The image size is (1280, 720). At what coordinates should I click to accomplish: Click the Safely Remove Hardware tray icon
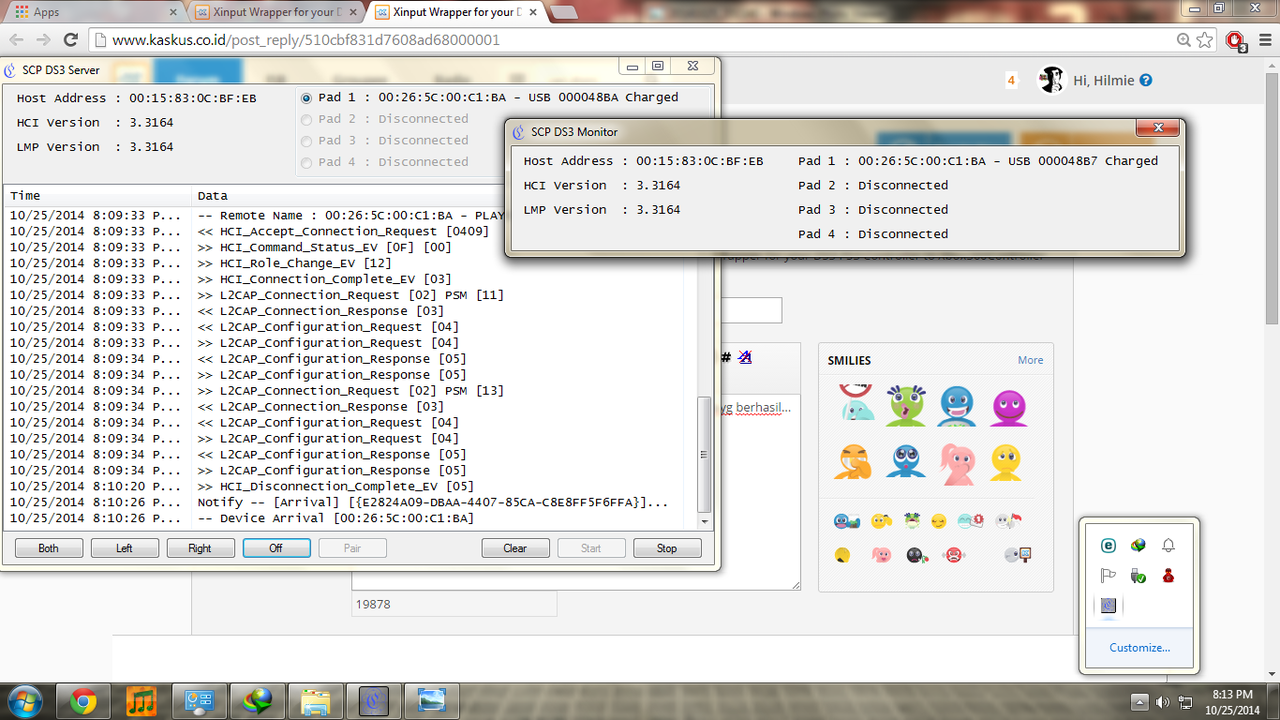coord(1138,575)
